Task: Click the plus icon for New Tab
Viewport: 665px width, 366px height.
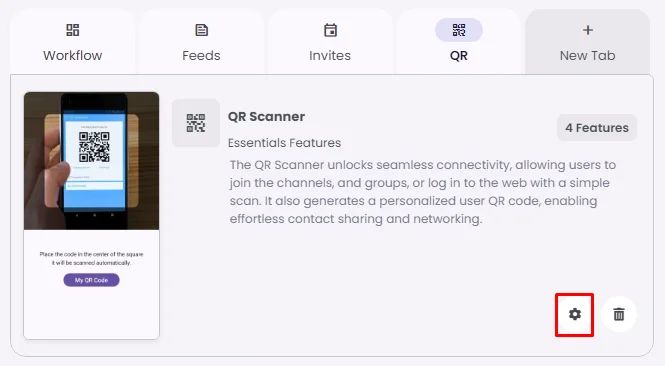Action: coord(588,30)
